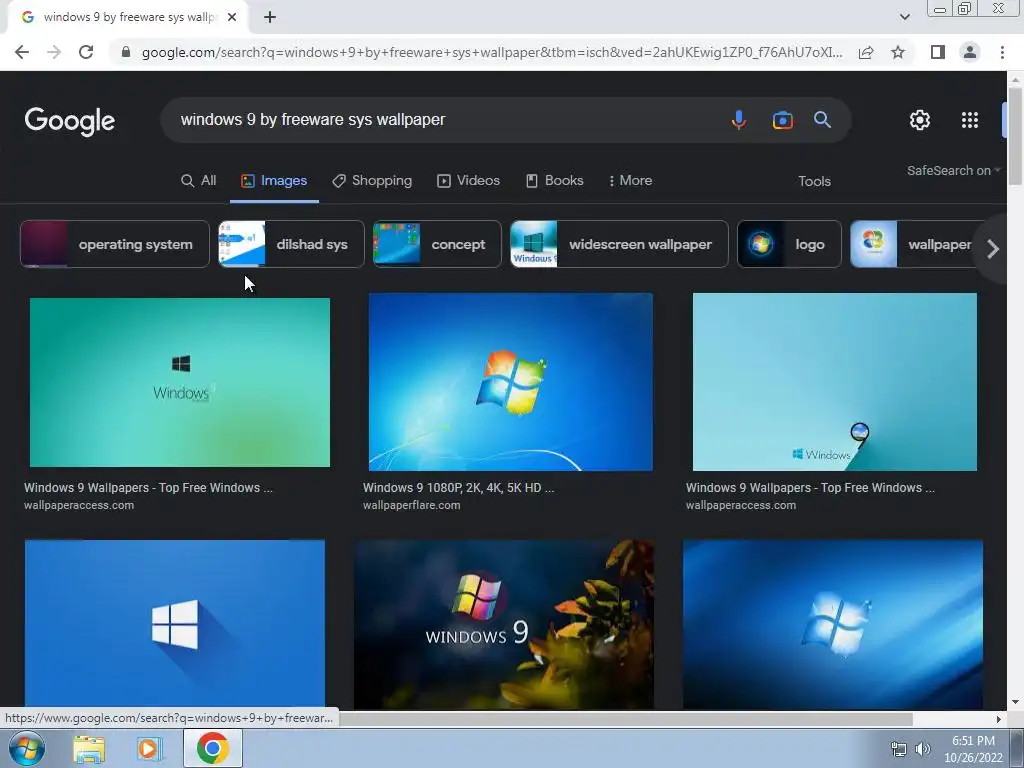Open the flat white Windows logo wallpaper
1024x768 pixels.
tap(174, 624)
